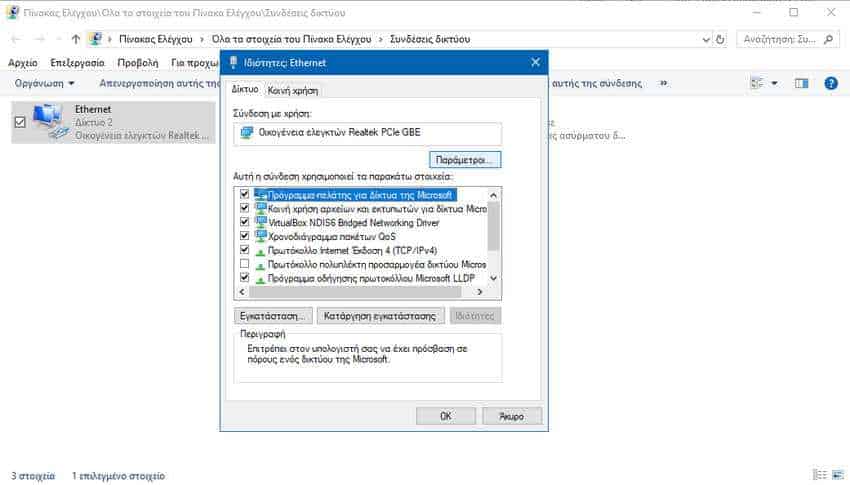Uncheck Χρονοδιάγραμμα πακέτων QoS checkbox
The image size is (850, 485).
pos(244,236)
